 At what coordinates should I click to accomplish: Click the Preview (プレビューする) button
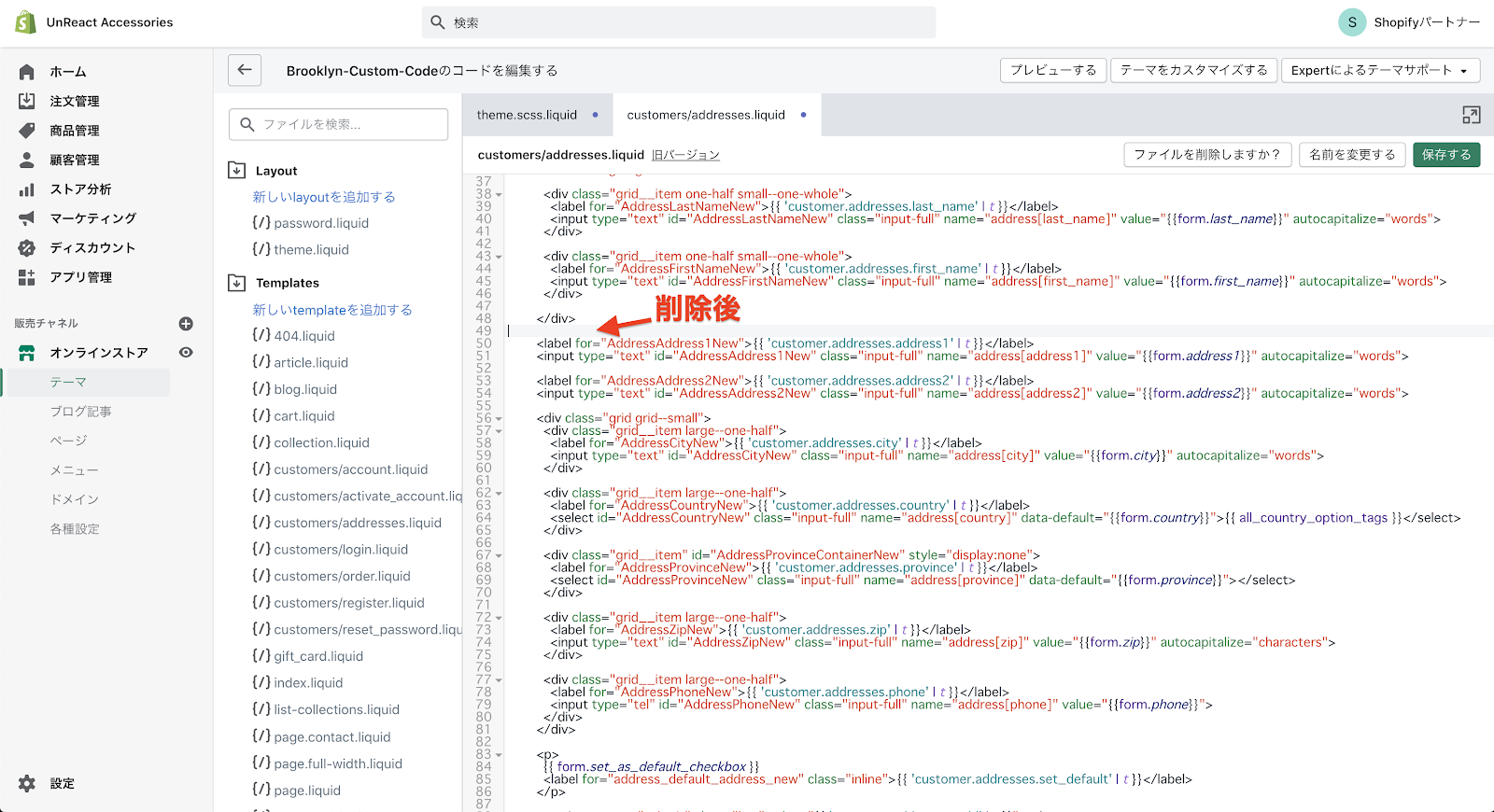(x=1052, y=70)
